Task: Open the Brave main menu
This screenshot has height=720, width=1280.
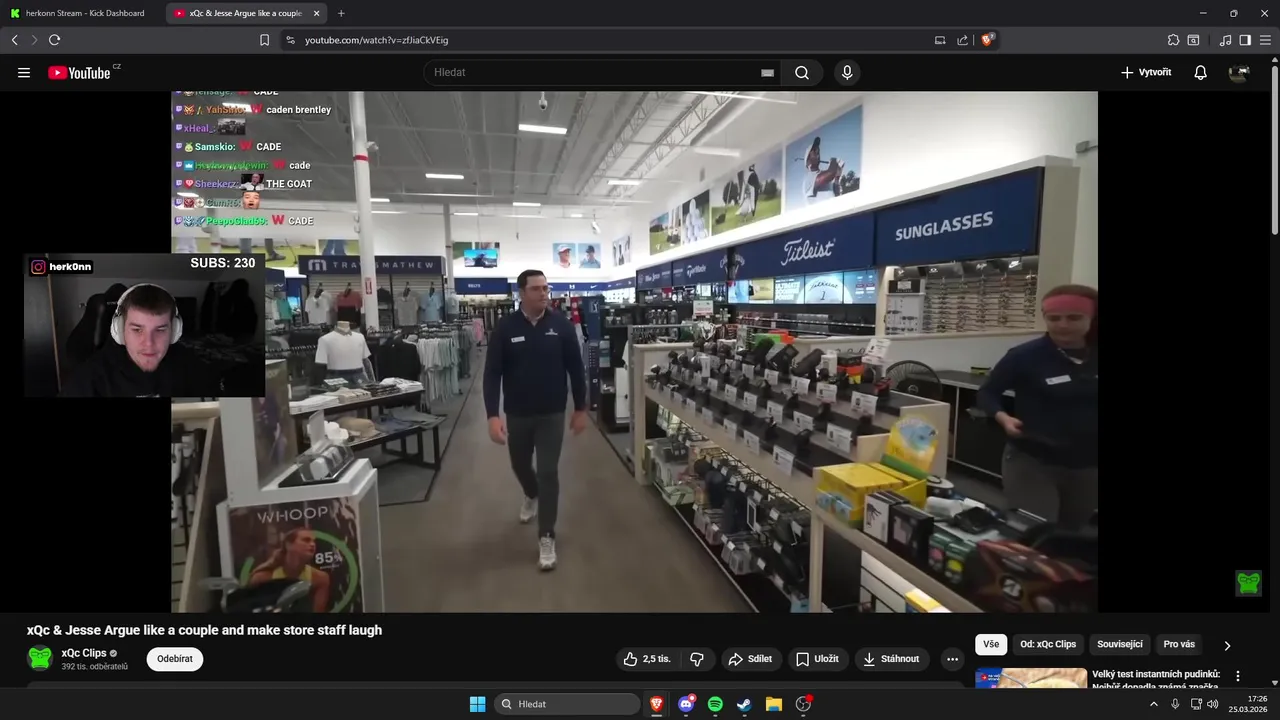Action: pos(1265,40)
